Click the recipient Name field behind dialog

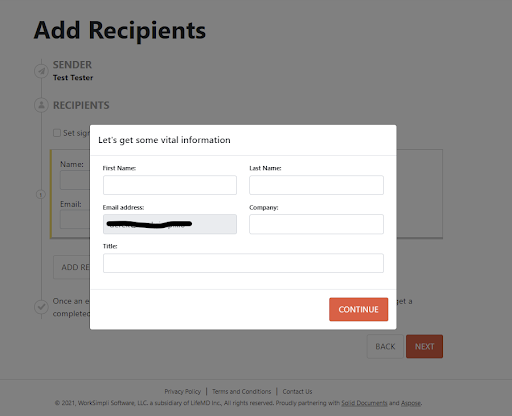[x=75, y=180]
